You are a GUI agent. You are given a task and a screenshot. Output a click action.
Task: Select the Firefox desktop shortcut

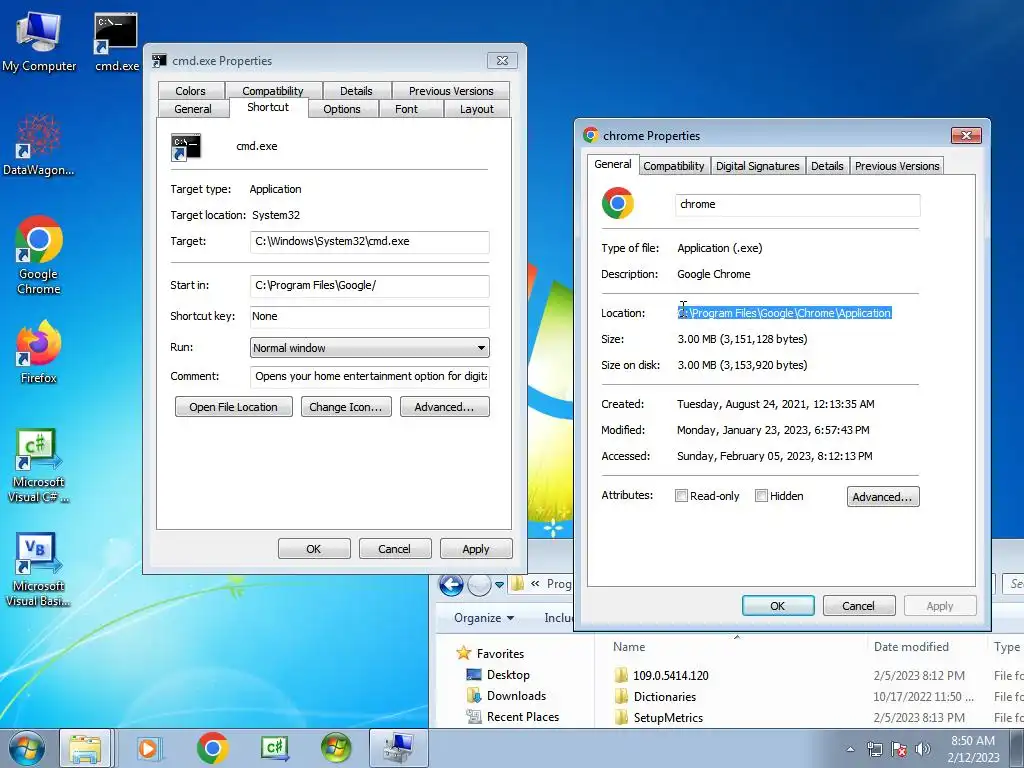39,351
